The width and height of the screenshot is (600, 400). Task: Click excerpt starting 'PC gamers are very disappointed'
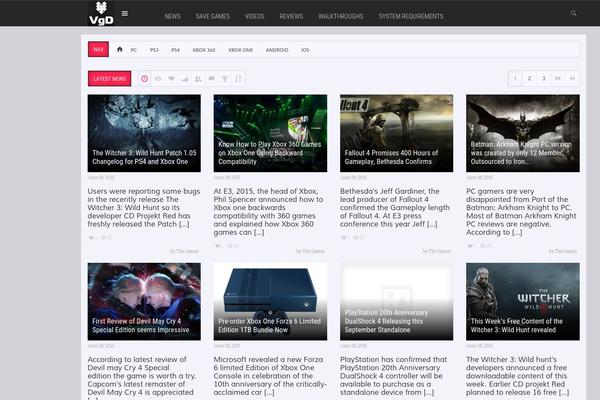point(521,212)
